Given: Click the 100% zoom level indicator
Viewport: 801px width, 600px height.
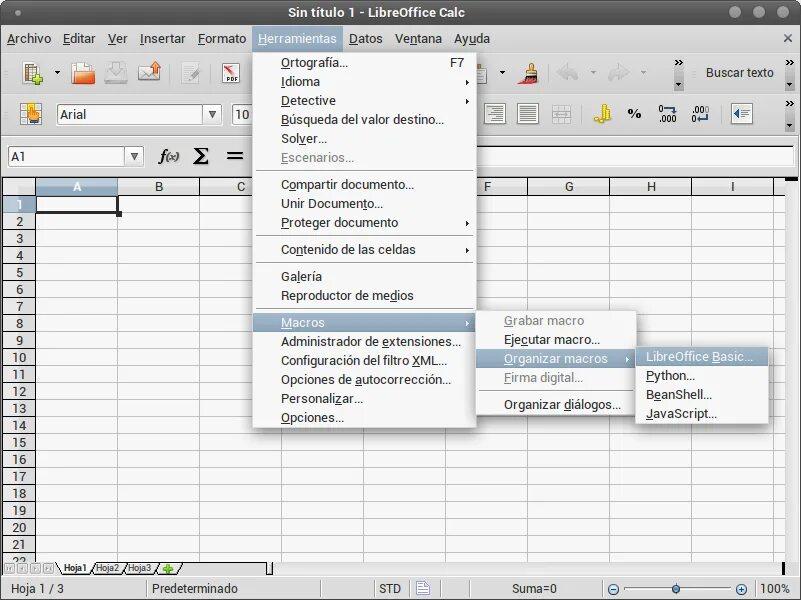Looking at the screenshot, I should tap(774, 589).
